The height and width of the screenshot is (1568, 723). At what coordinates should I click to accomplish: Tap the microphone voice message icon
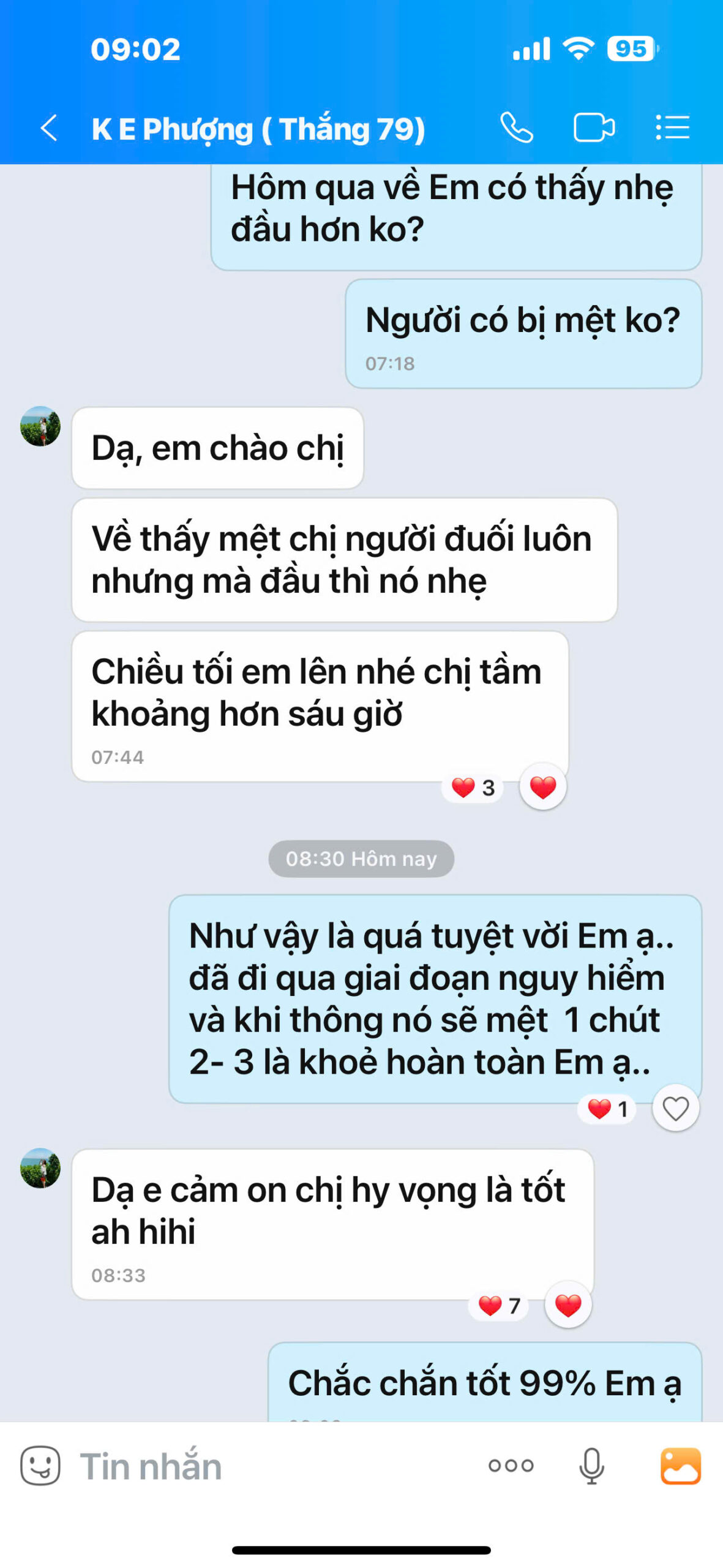pos(591,1466)
